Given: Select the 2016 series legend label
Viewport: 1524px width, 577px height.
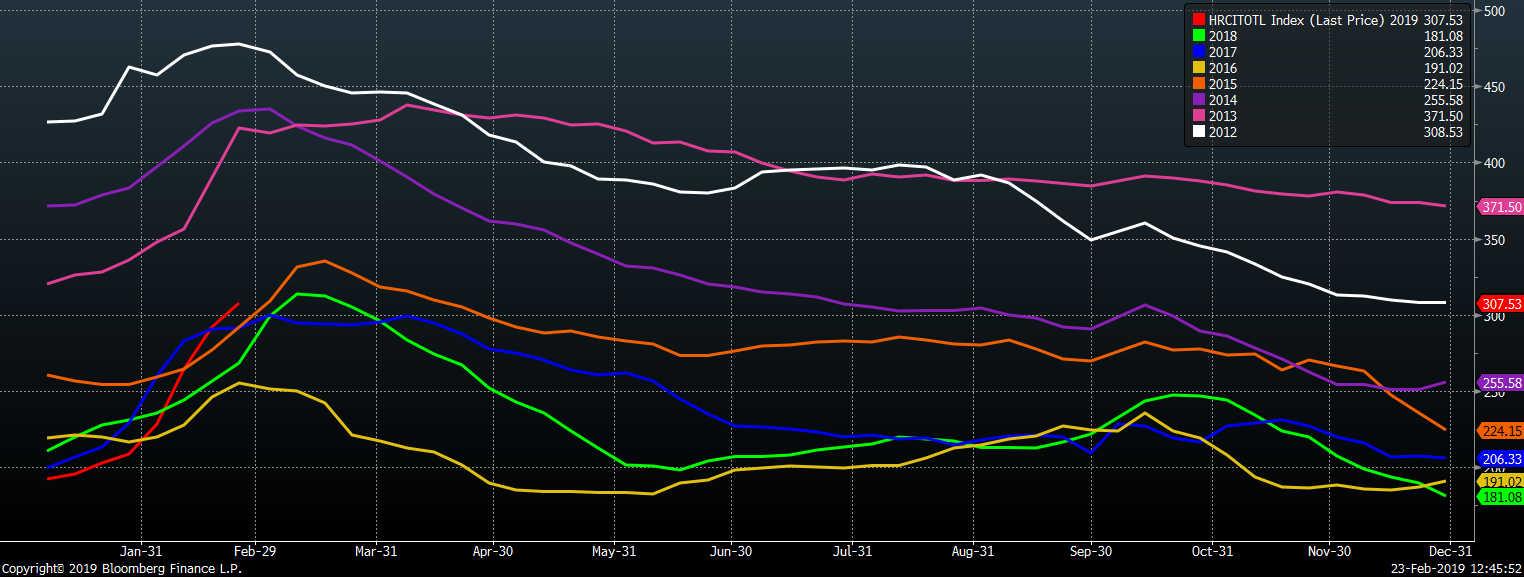Looking at the screenshot, I should point(1223,68).
